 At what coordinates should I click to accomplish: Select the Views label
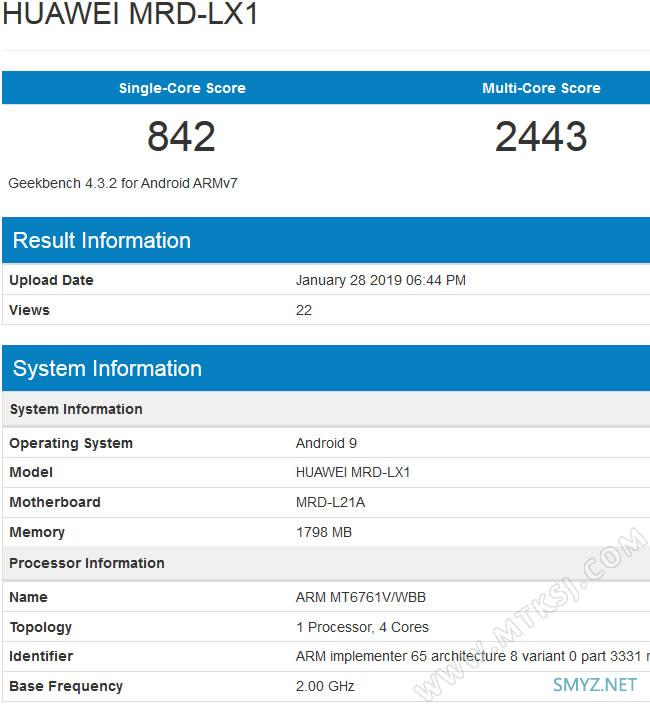point(29,310)
